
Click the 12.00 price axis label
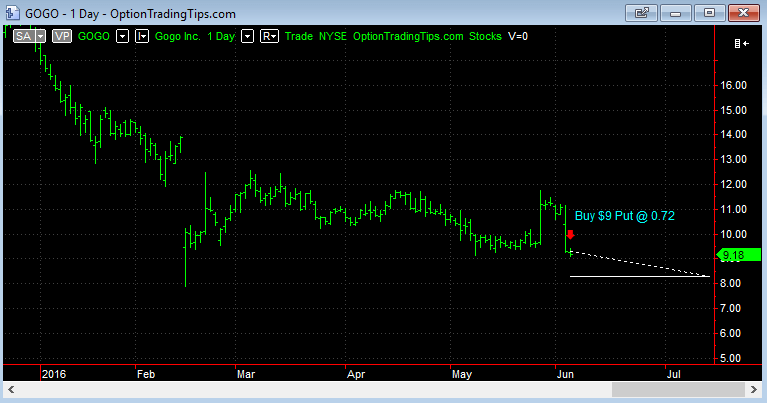733,184
